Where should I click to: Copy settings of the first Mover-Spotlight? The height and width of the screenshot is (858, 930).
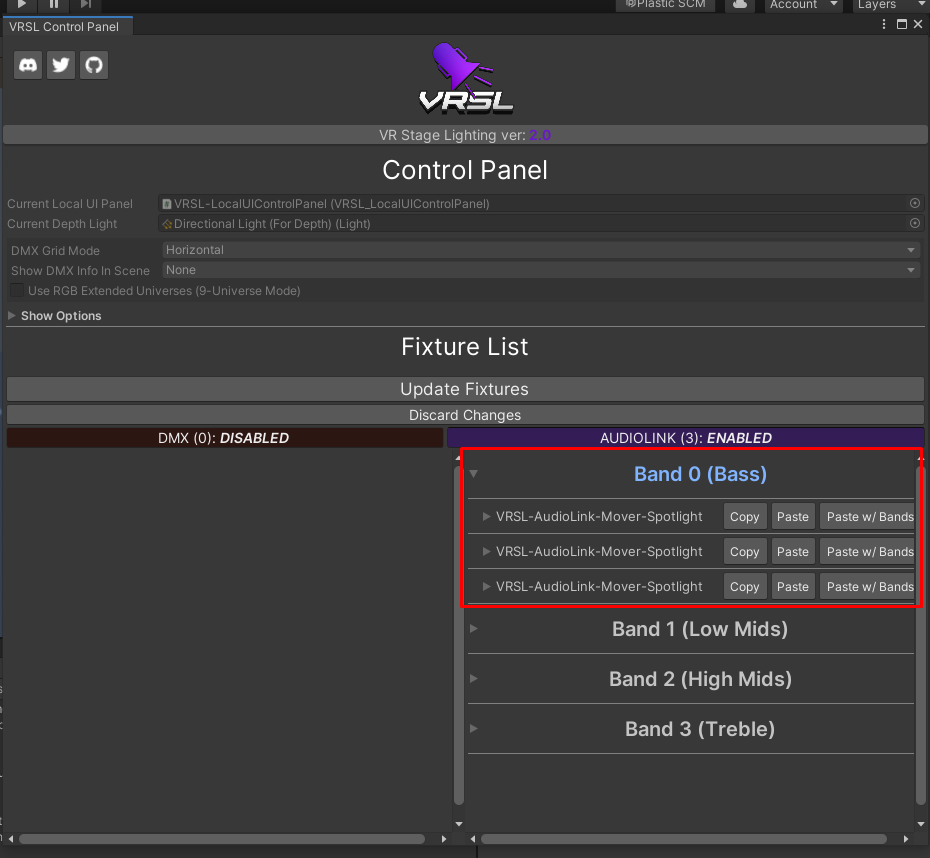(x=745, y=516)
